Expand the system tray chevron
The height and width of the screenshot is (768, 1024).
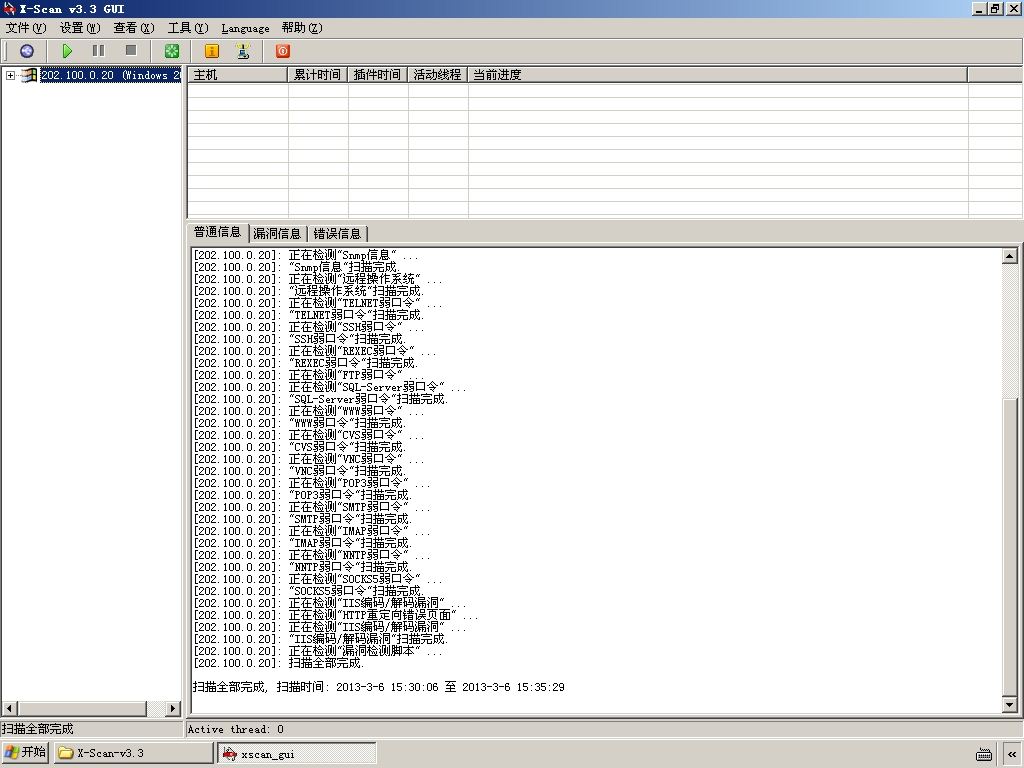pyautogui.click(x=1012, y=754)
